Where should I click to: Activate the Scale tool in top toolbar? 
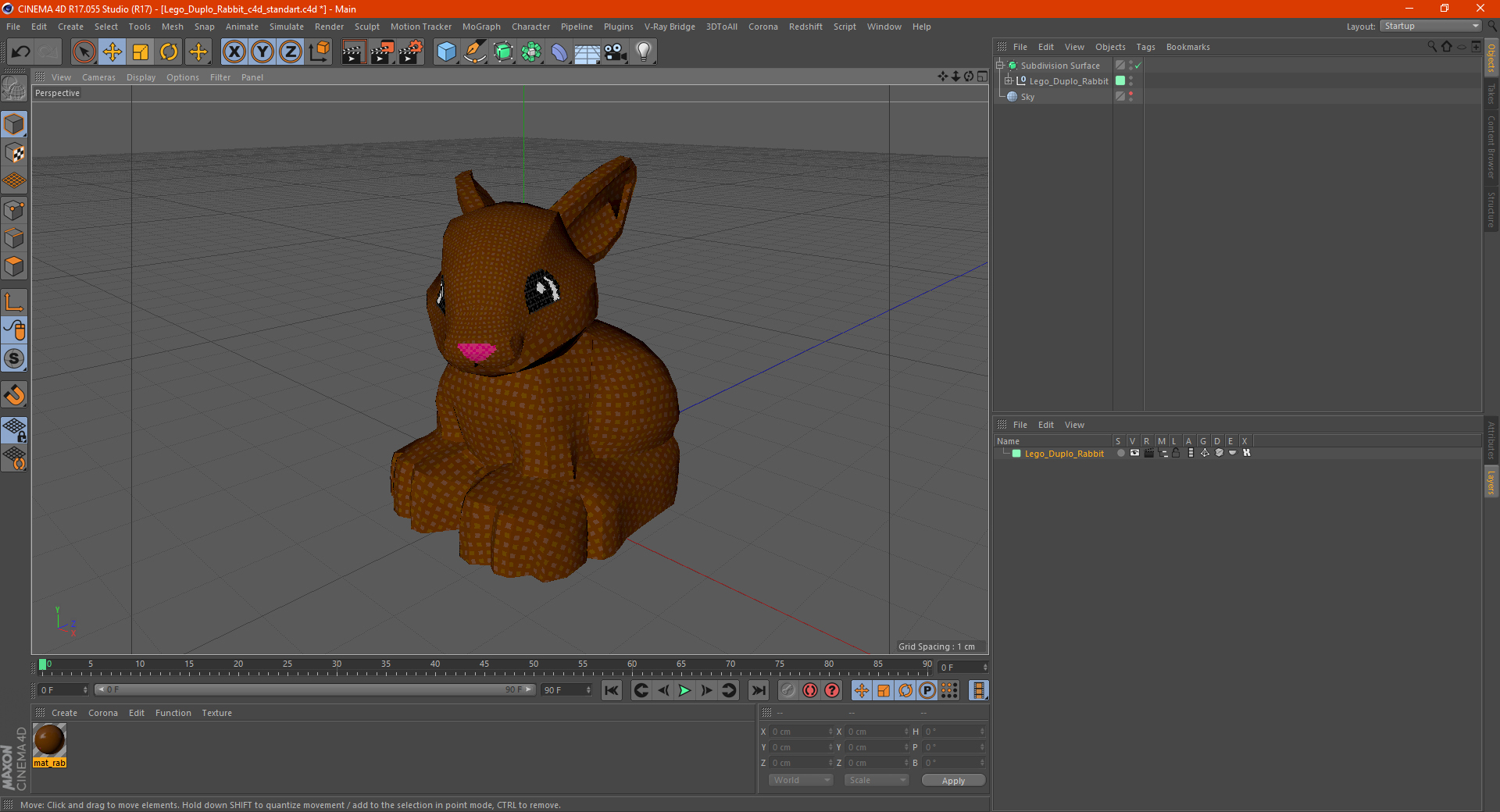141,52
